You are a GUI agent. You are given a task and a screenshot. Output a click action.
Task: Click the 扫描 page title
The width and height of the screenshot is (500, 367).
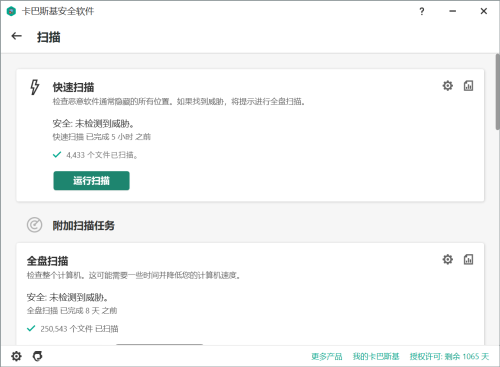pos(49,37)
